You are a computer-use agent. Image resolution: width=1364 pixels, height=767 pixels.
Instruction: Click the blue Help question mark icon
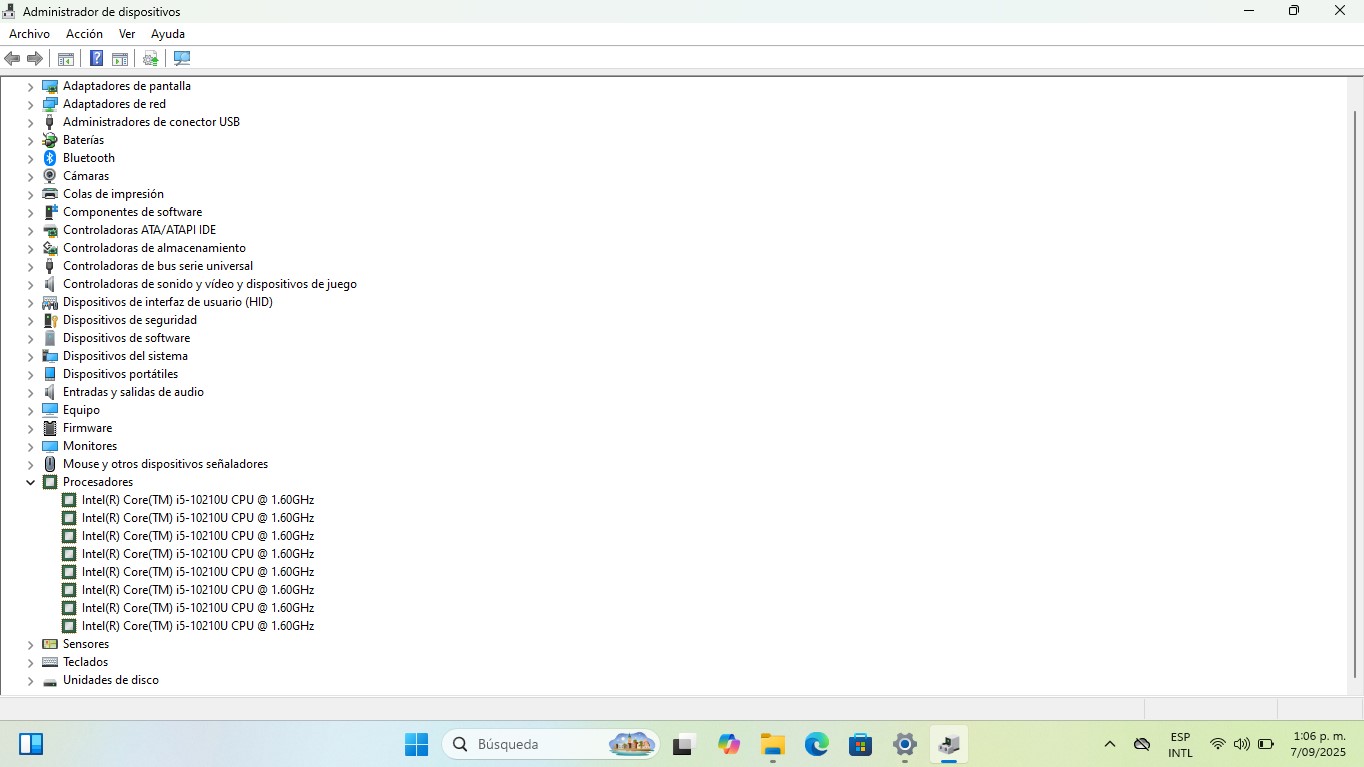(96, 59)
